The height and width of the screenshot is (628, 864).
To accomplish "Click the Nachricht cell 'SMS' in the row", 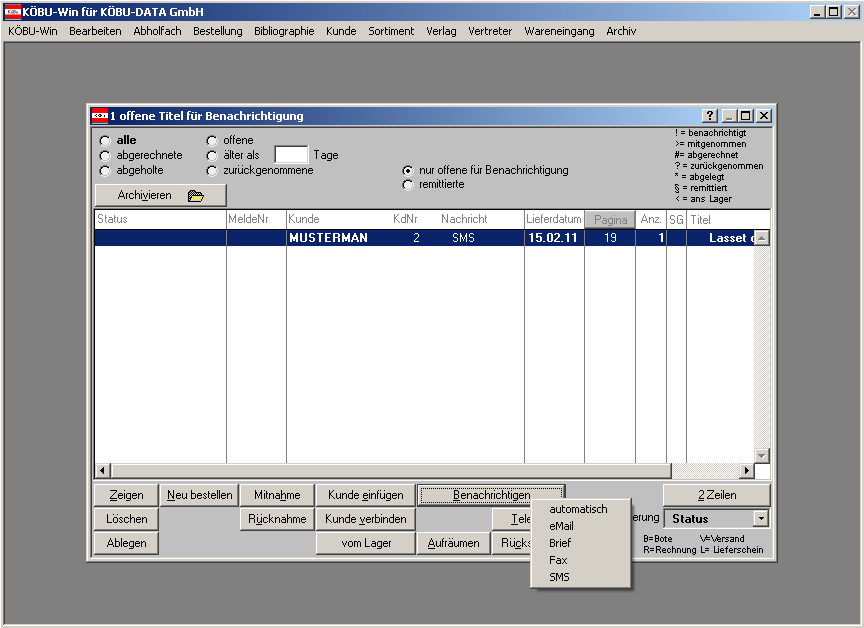I will (x=463, y=238).
